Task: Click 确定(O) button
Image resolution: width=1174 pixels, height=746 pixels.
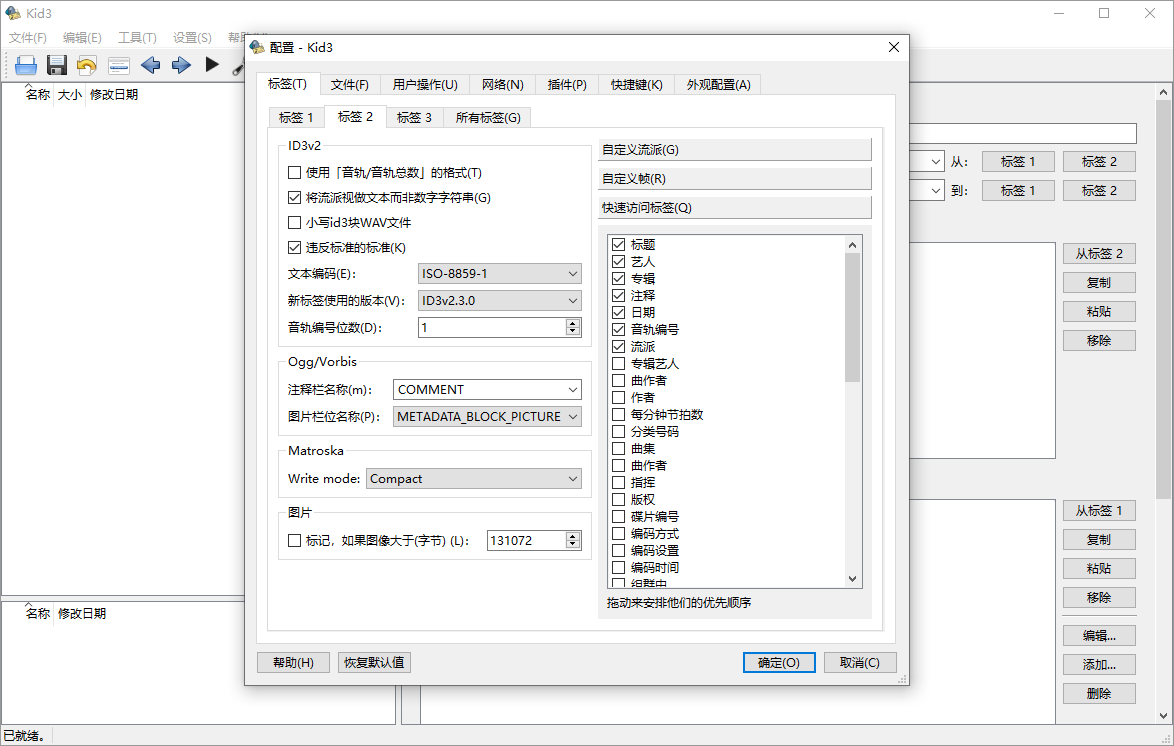Action: click(779, 663)
